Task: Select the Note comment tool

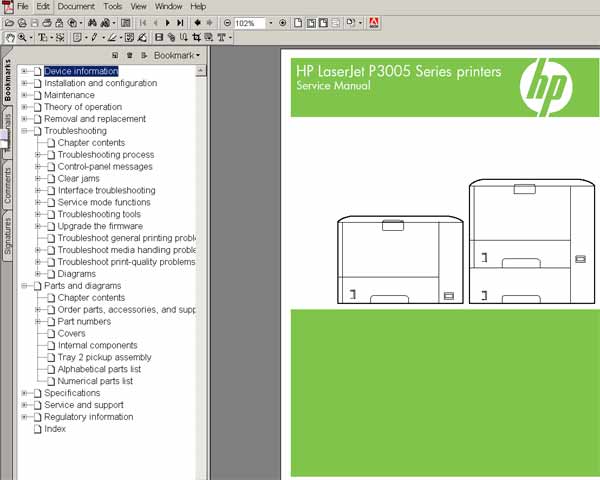Action: click(x=77, y=38)
